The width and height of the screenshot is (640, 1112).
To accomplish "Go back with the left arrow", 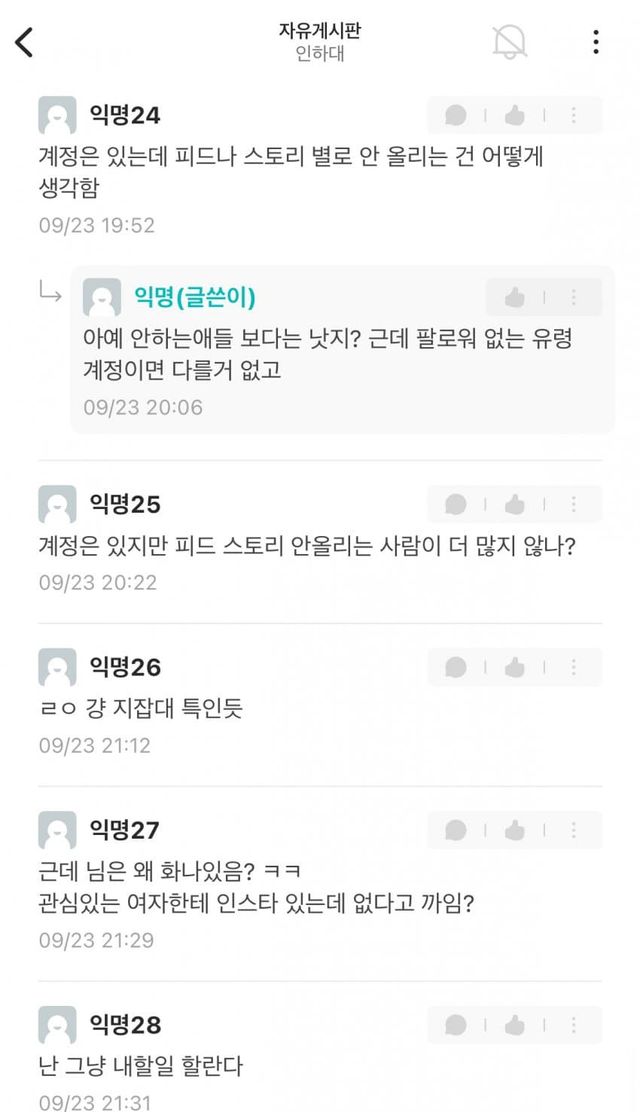I will (25, 42).
